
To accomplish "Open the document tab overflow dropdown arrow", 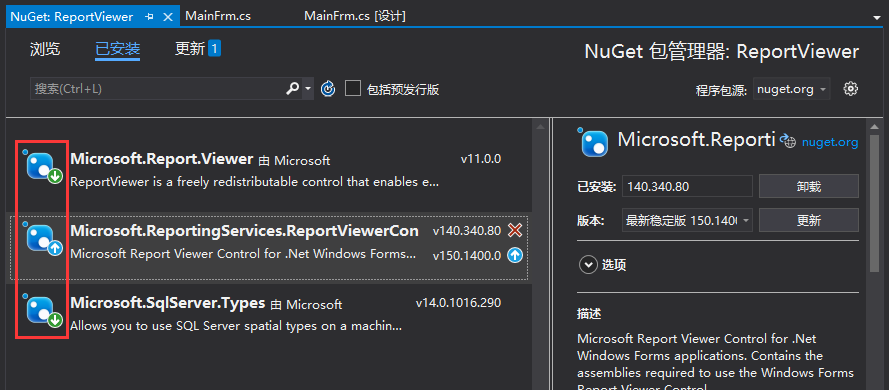I will pos(878,18).
